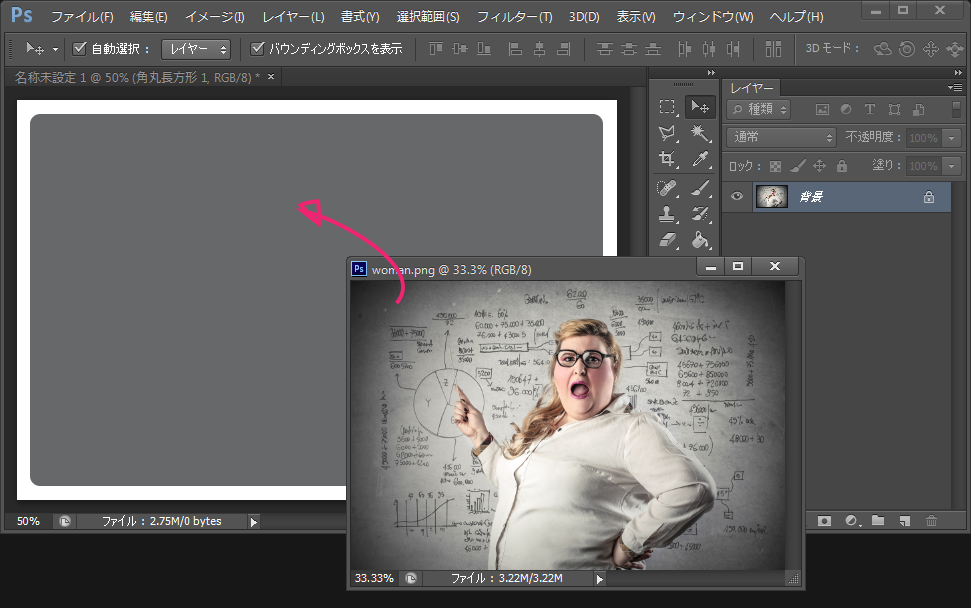Open the 種類 layer filter dropdown
The height and width of the screenshot is (608, 971).
760,110
